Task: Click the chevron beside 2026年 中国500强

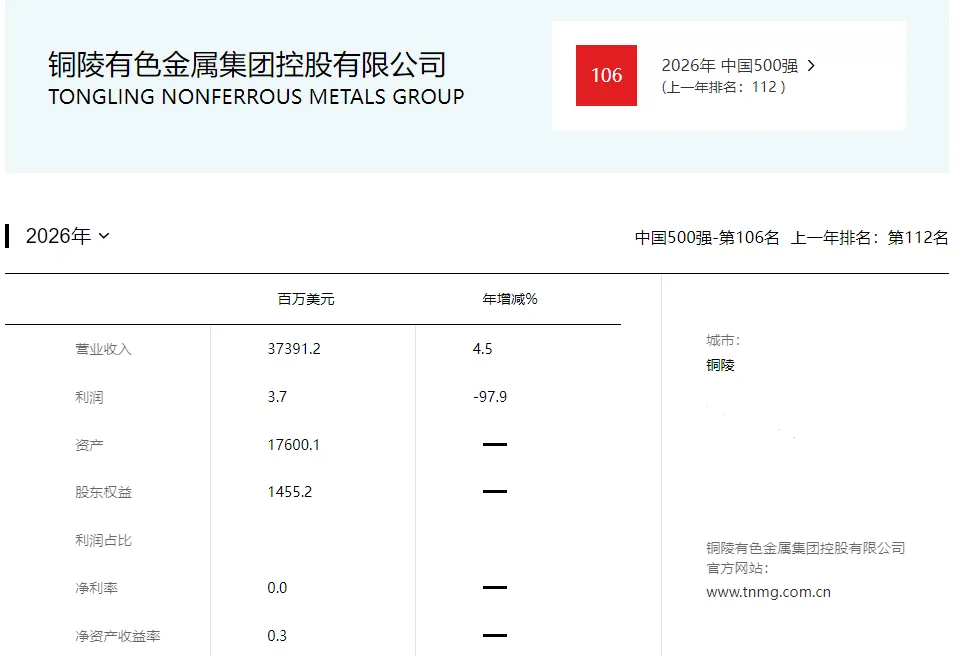Action: (x=811, y=65)
